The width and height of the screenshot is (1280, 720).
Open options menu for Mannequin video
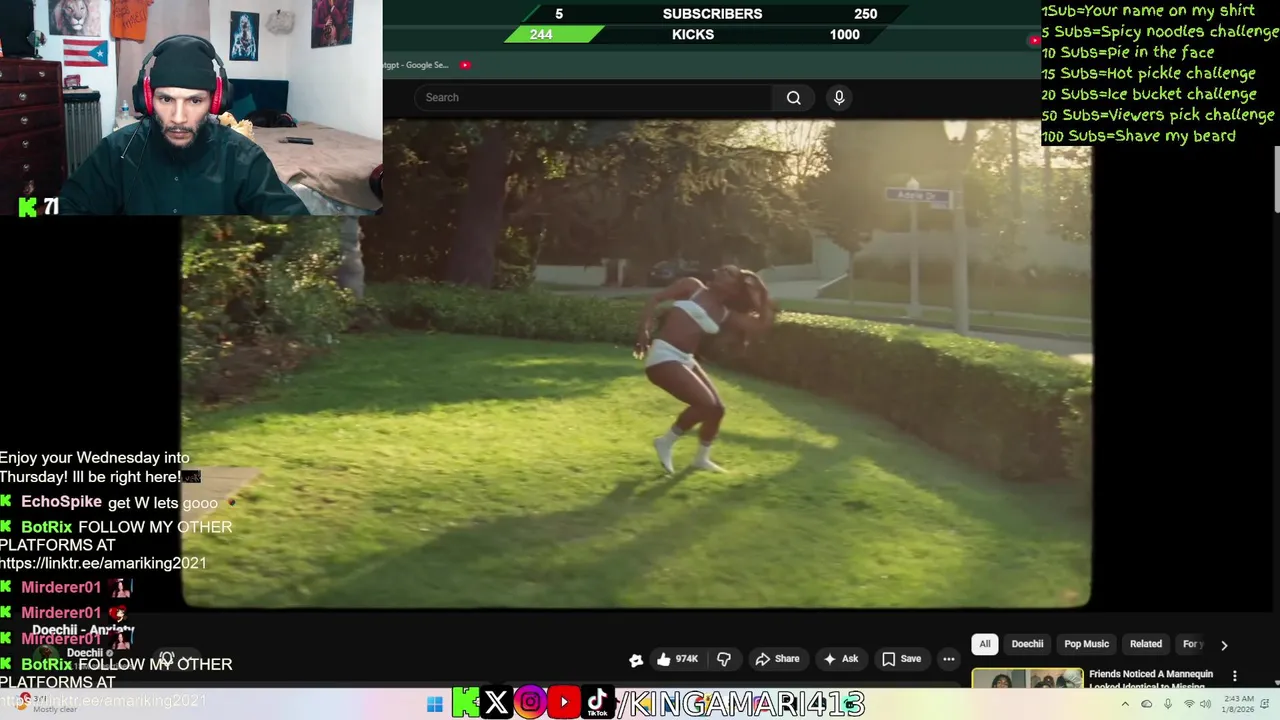point(1234,676)
